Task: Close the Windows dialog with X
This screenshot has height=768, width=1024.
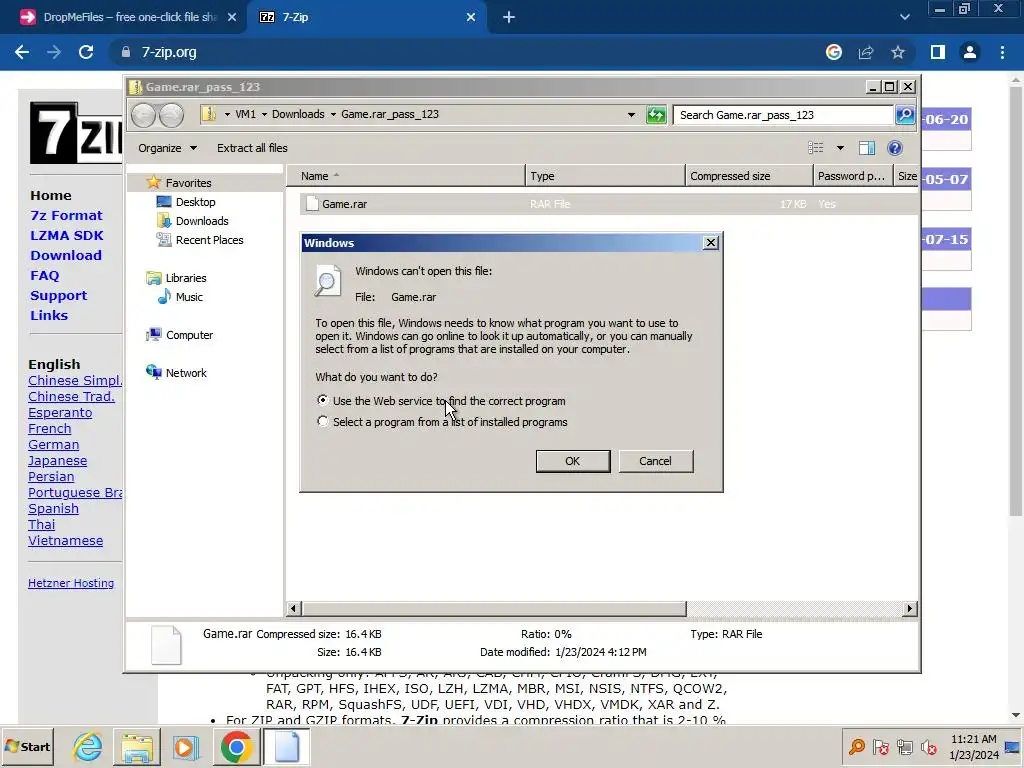Action: pos(711,243)
